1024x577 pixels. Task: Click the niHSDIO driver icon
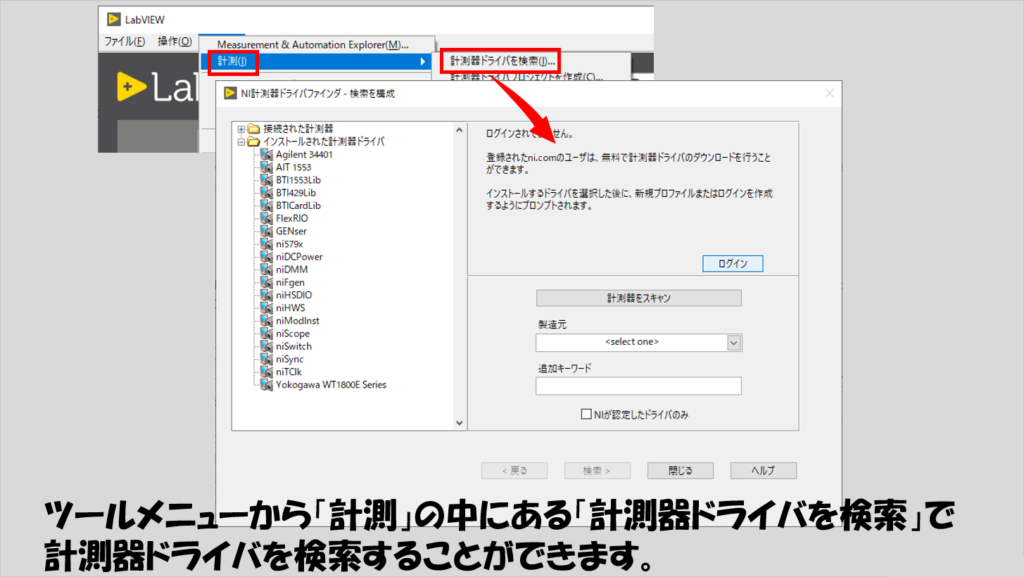(266, 295)
